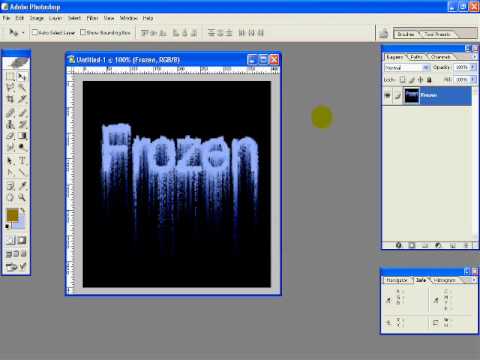Select the Horizontal Type tool

pyautogui.click(x=22, y=161)
